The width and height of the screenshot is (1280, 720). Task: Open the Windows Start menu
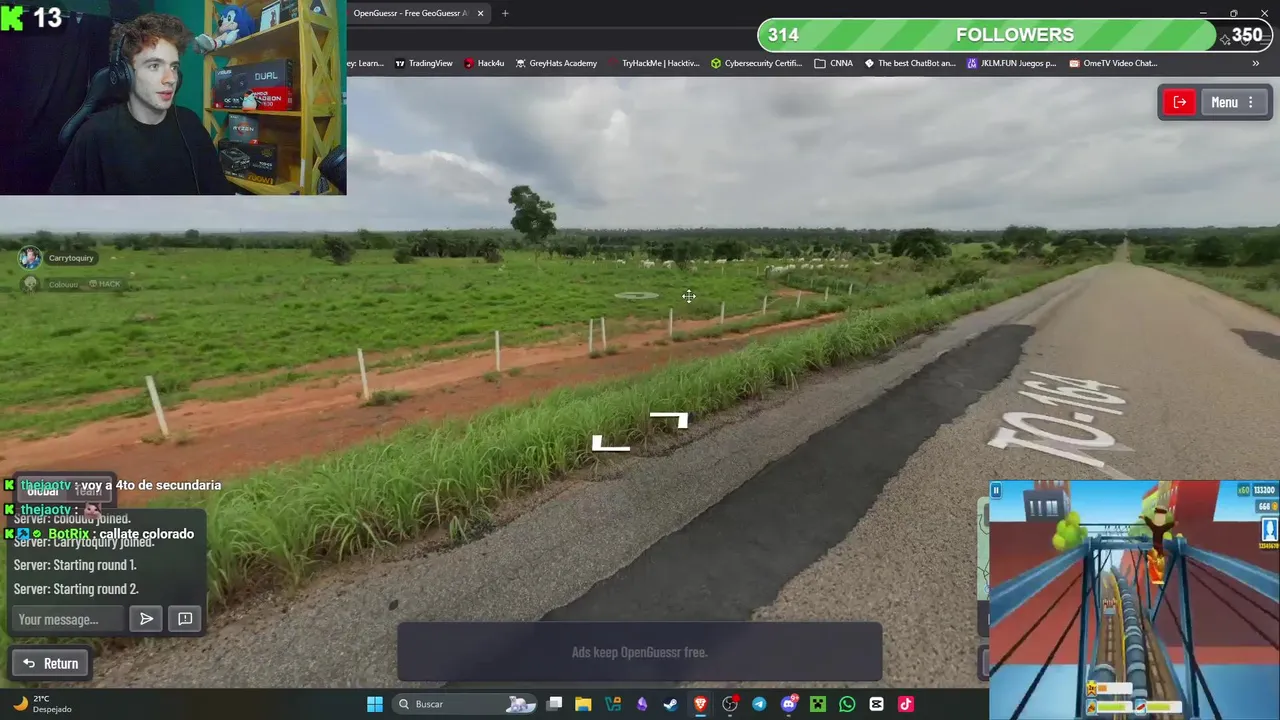[374, 704]
